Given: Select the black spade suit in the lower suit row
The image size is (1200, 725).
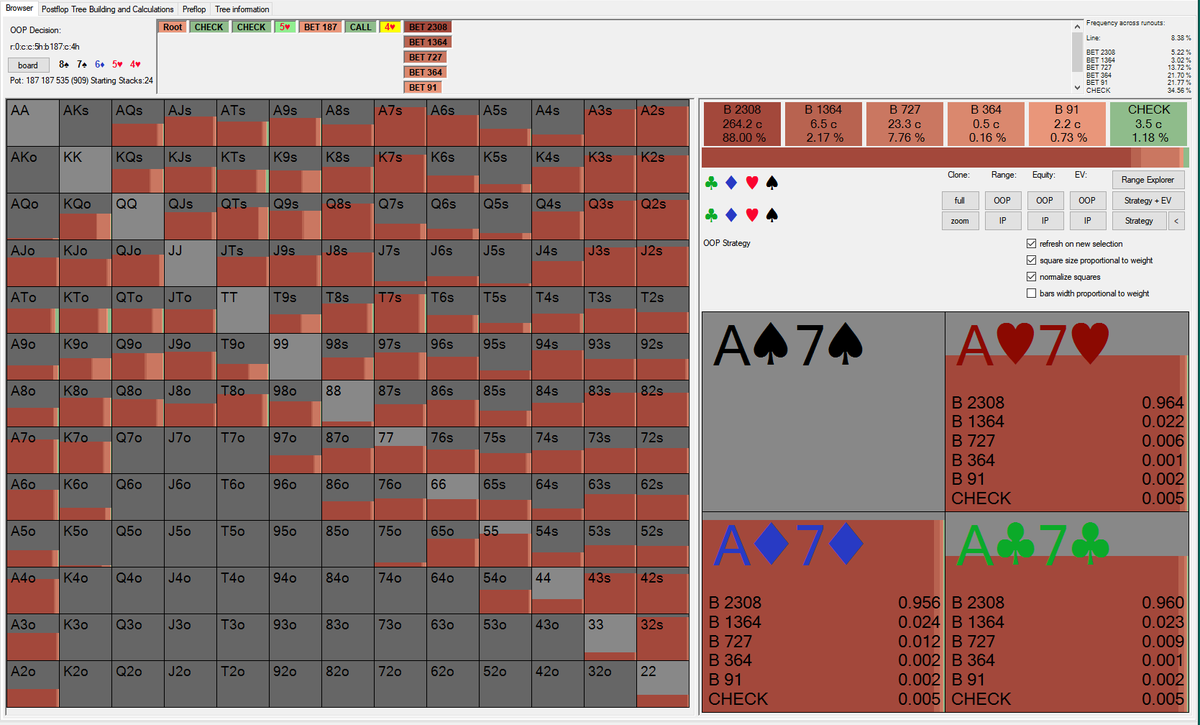Looking at the screenshot, I should tap(771, 215).
